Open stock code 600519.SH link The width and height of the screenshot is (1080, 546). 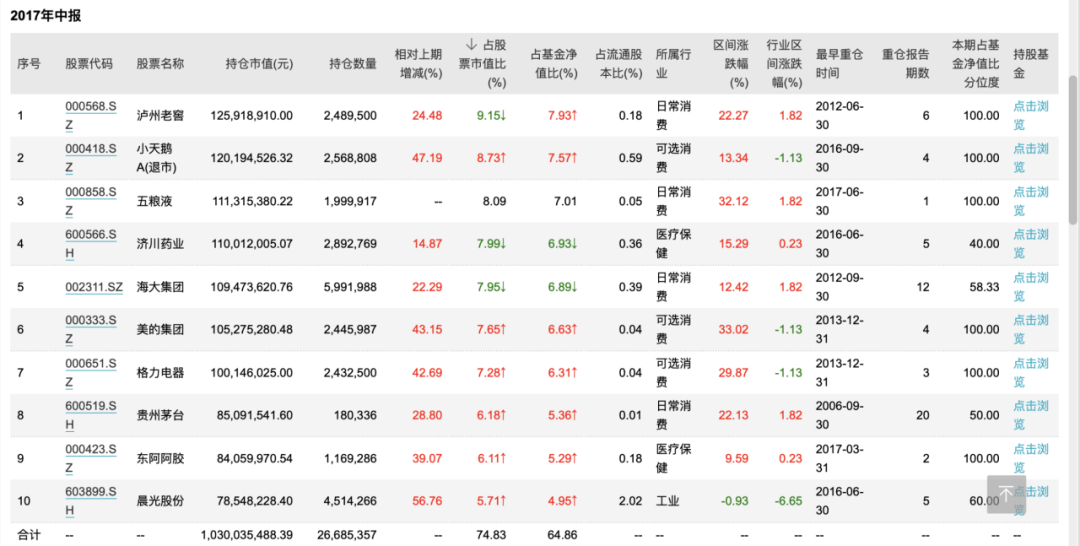coord(91,415)
